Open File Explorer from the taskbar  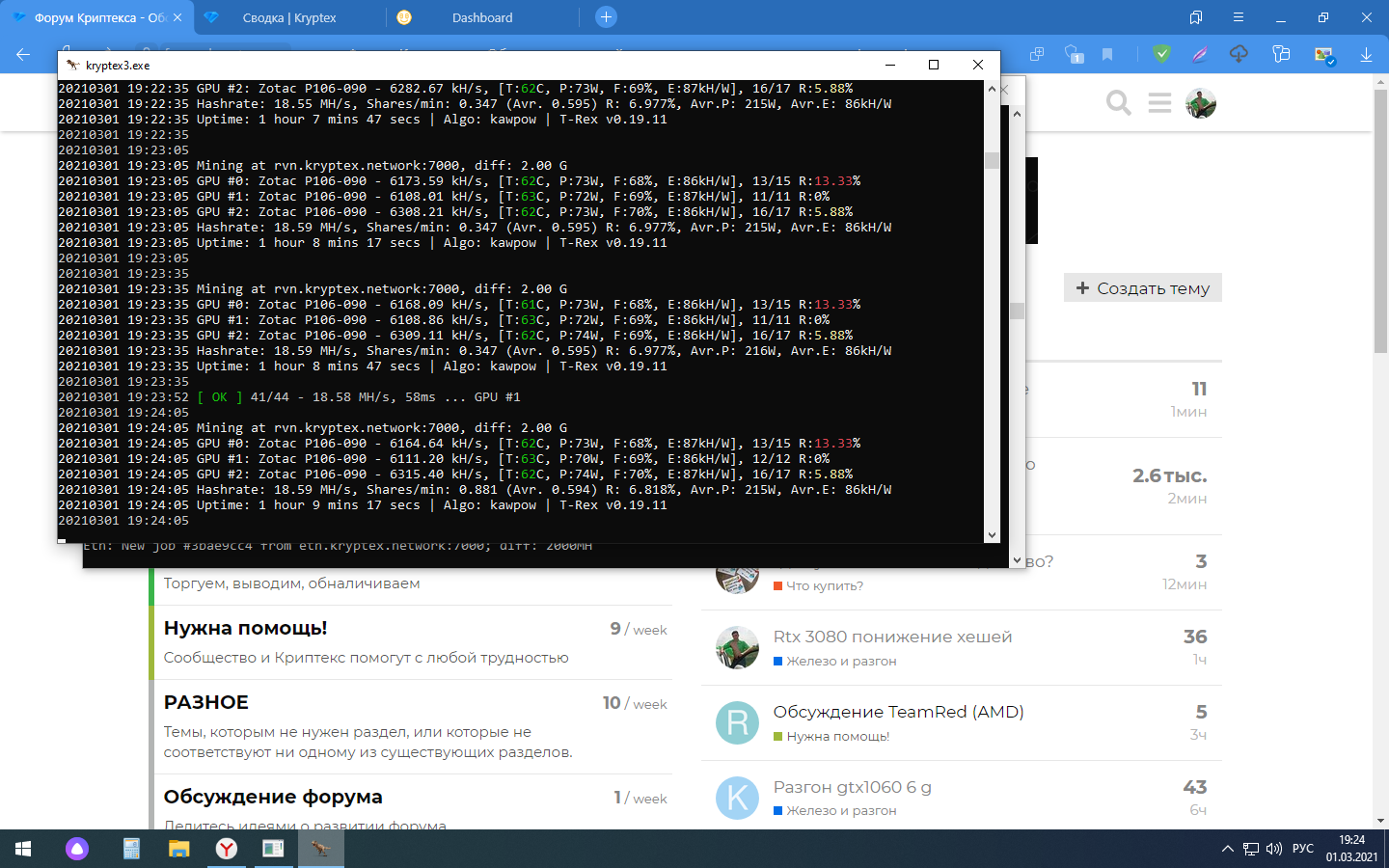click(178, 849)
